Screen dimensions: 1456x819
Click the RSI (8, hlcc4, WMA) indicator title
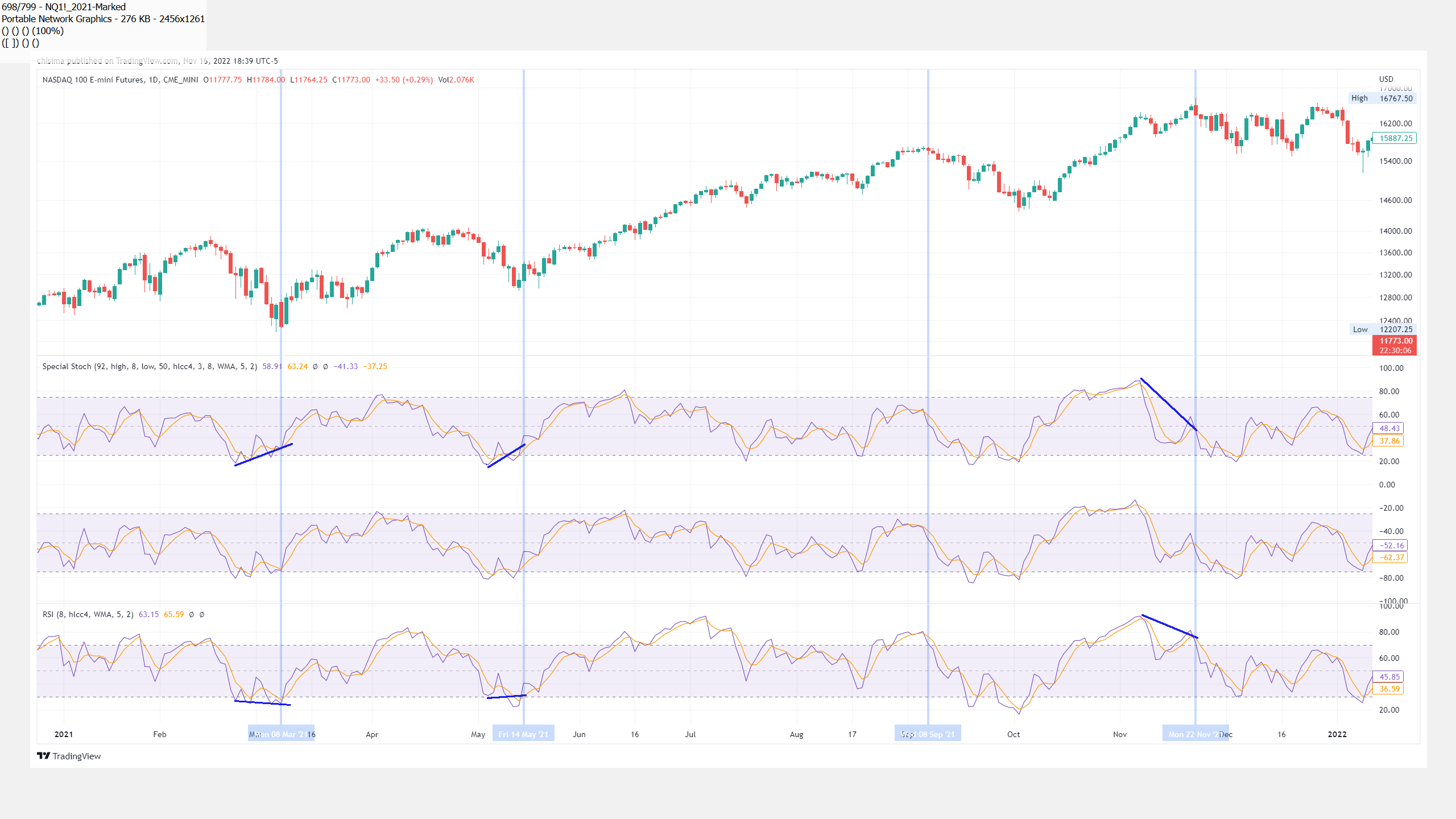[x=88, y=614]
